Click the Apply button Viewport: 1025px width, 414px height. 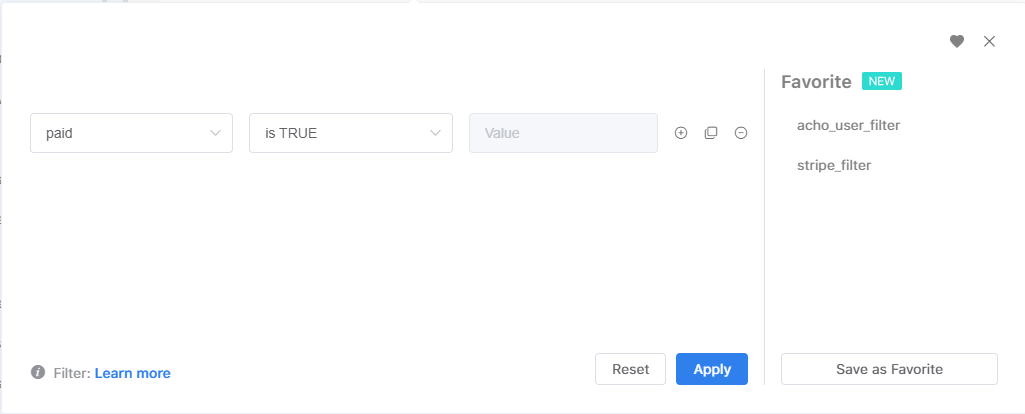point(712,369)
